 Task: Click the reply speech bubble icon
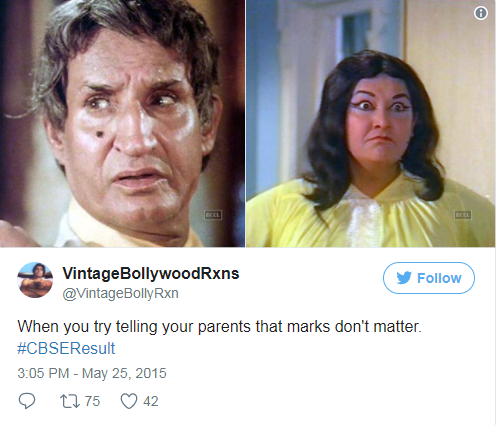click(27, 401)
